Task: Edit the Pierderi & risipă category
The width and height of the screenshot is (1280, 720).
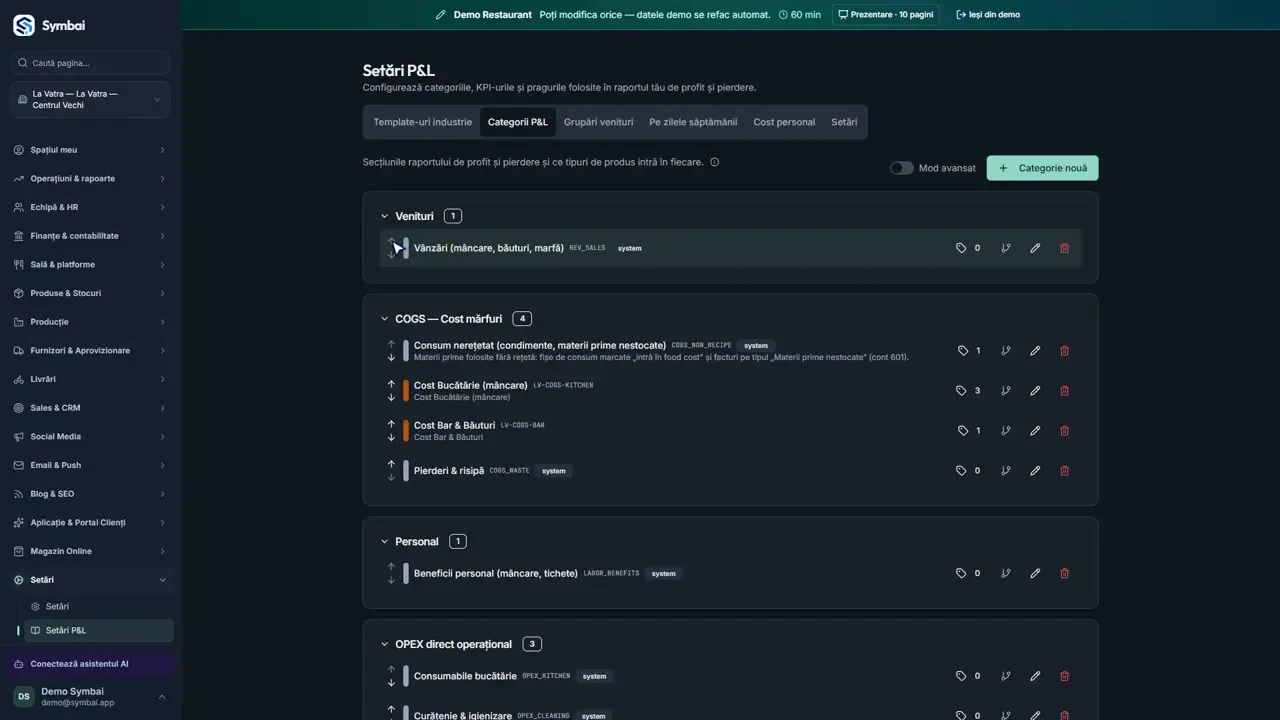Action: click(x=1035, y=471)
